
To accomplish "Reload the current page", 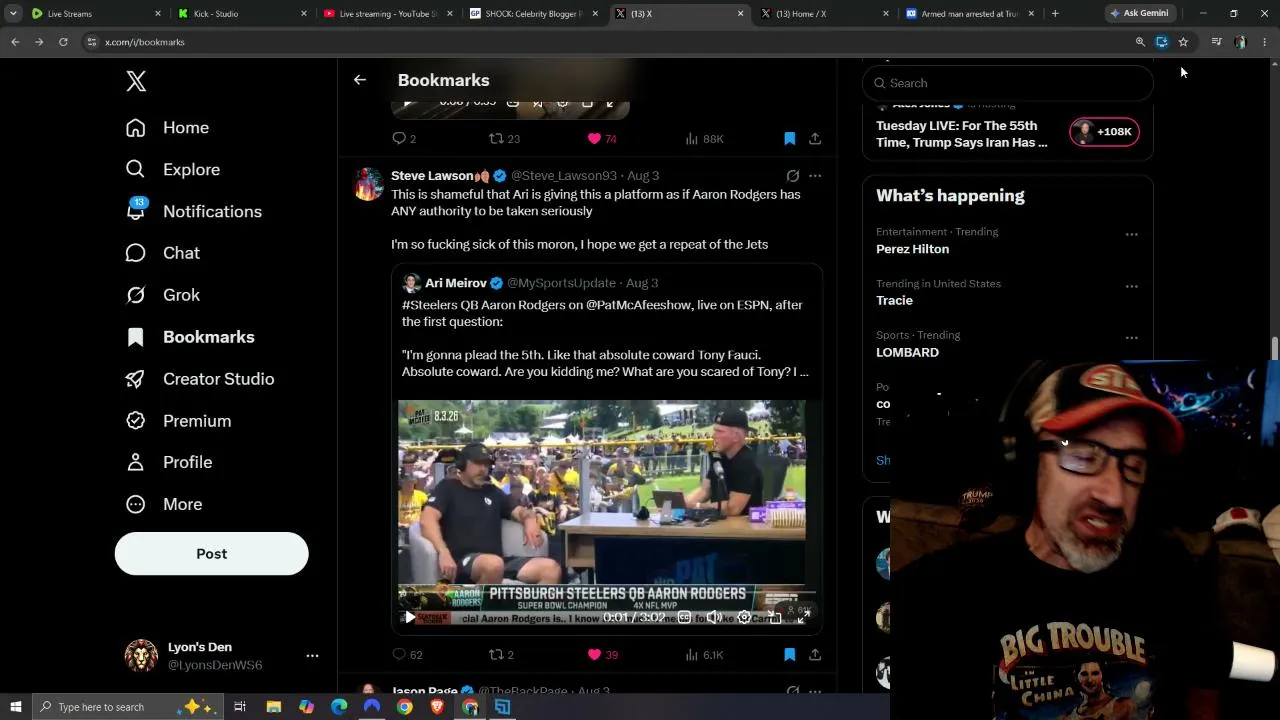I will 63,42.
